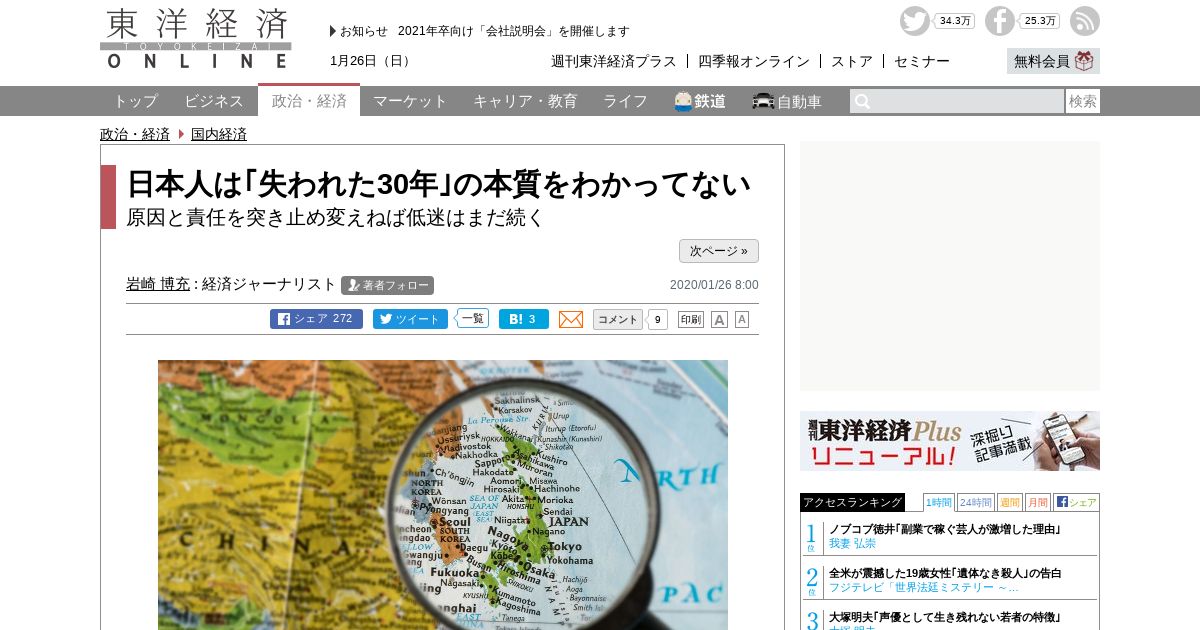Click the article headline 日本人は「失われた30年」

tap(438, 184)
